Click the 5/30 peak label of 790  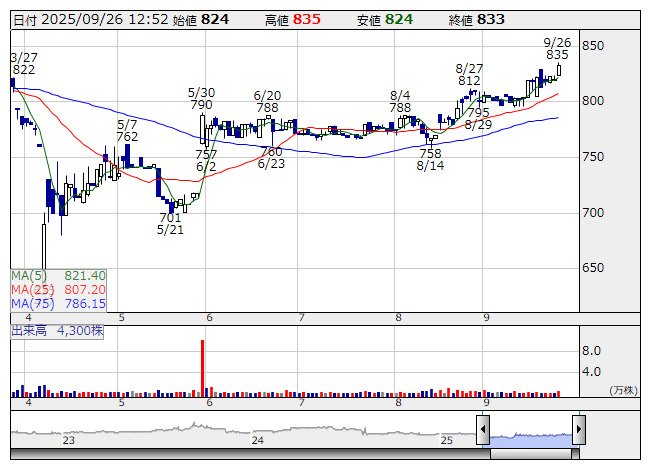(x=201, y=104)
